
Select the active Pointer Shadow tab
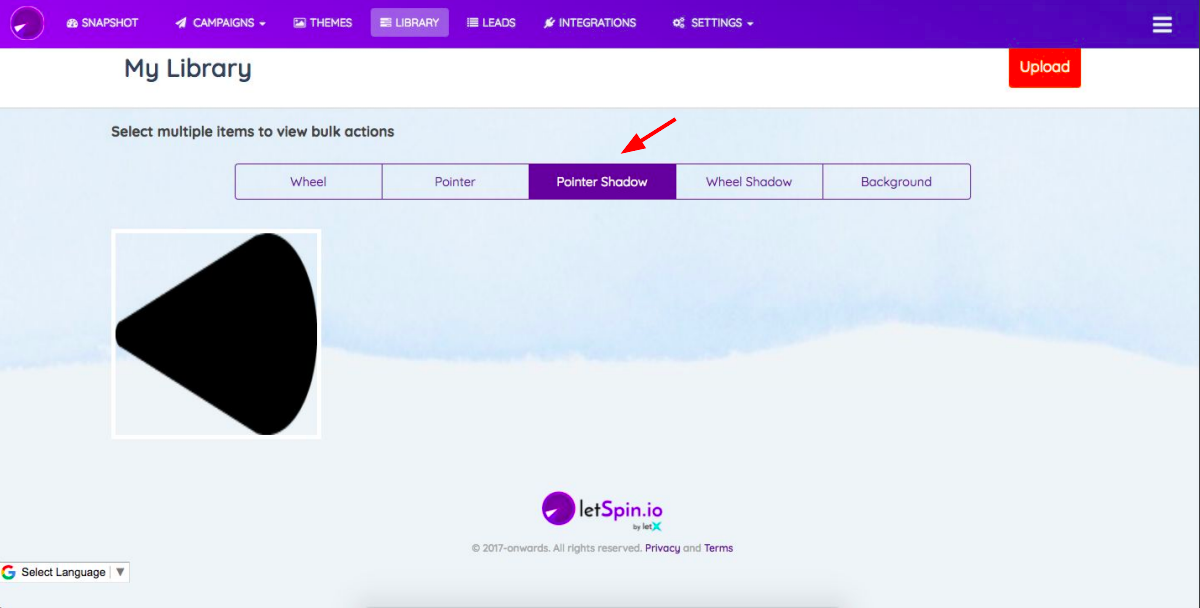[602, 182]
